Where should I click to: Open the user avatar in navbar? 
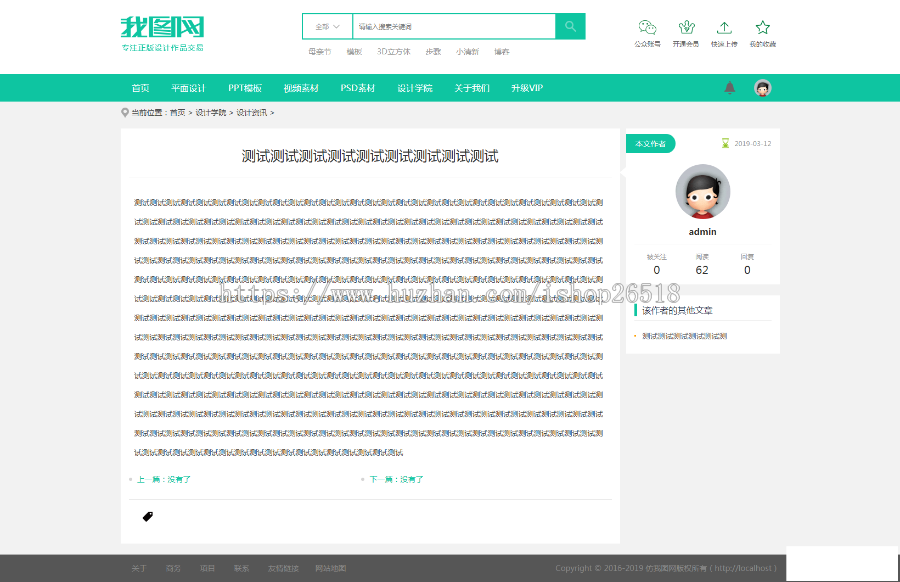(763, 88)
